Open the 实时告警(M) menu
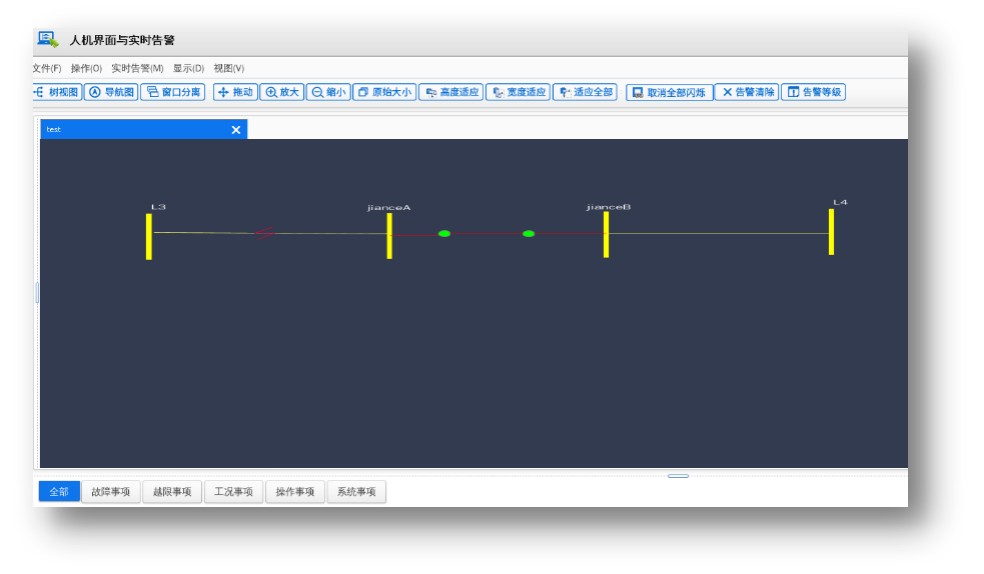 137,68
